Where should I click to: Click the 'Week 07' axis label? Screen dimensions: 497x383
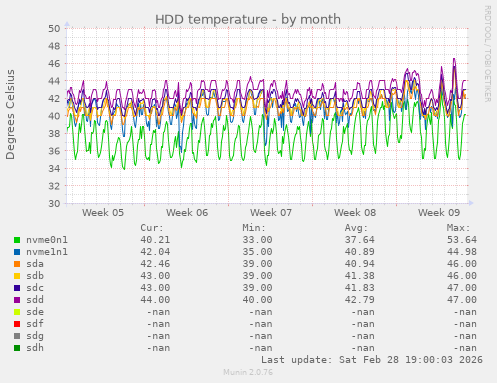coord(271,212)
